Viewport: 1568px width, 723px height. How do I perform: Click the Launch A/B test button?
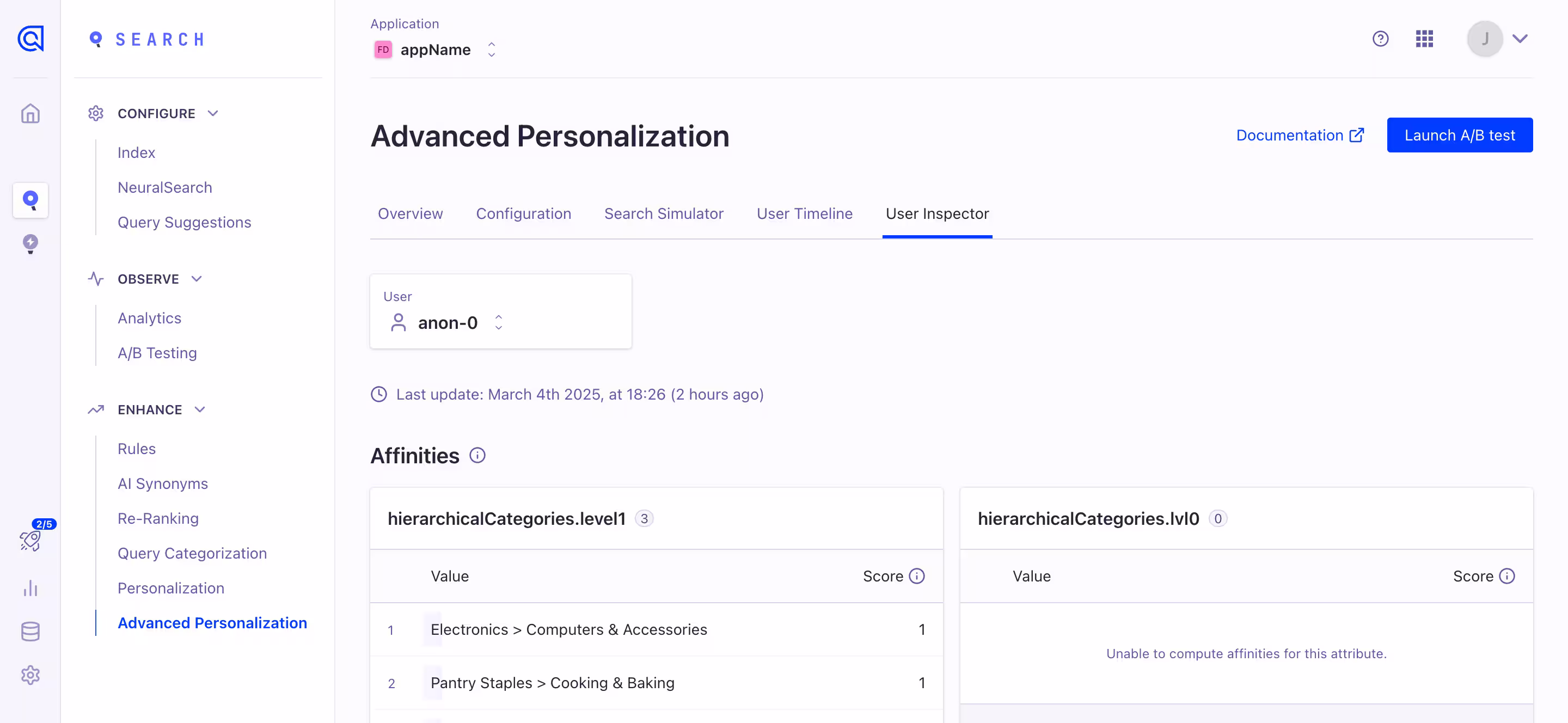point(1459,135)
